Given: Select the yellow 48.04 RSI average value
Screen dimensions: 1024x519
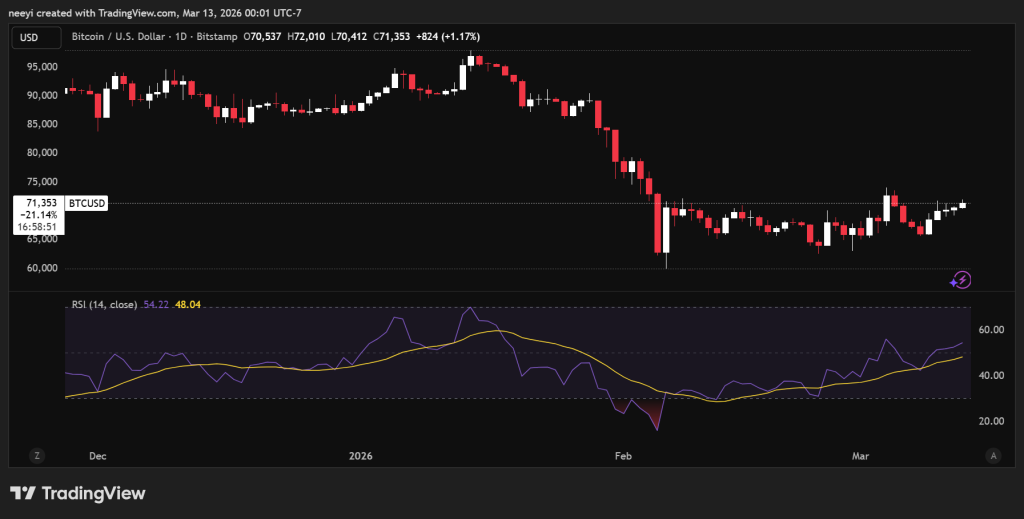Looking at the screenshot, I should click(x=189, y=303).
